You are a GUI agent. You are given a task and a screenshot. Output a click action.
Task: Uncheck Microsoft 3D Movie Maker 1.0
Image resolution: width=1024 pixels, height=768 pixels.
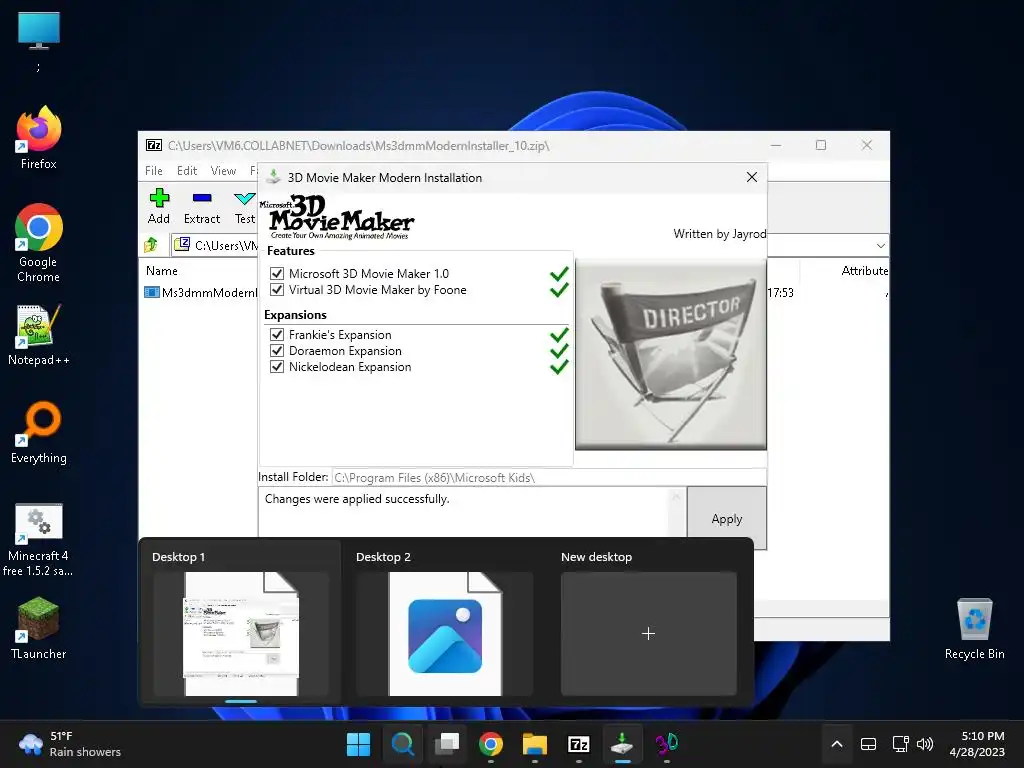277,274
